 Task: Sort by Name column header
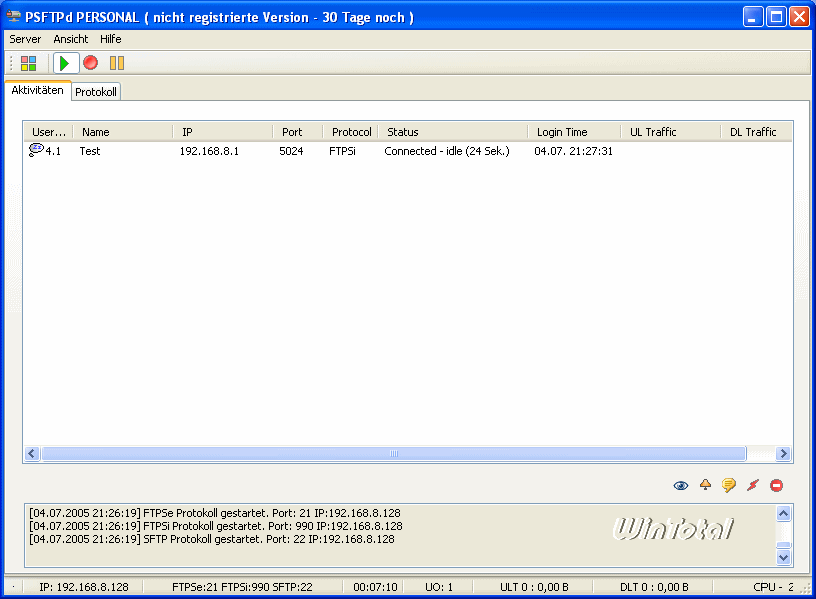(123, 132)
